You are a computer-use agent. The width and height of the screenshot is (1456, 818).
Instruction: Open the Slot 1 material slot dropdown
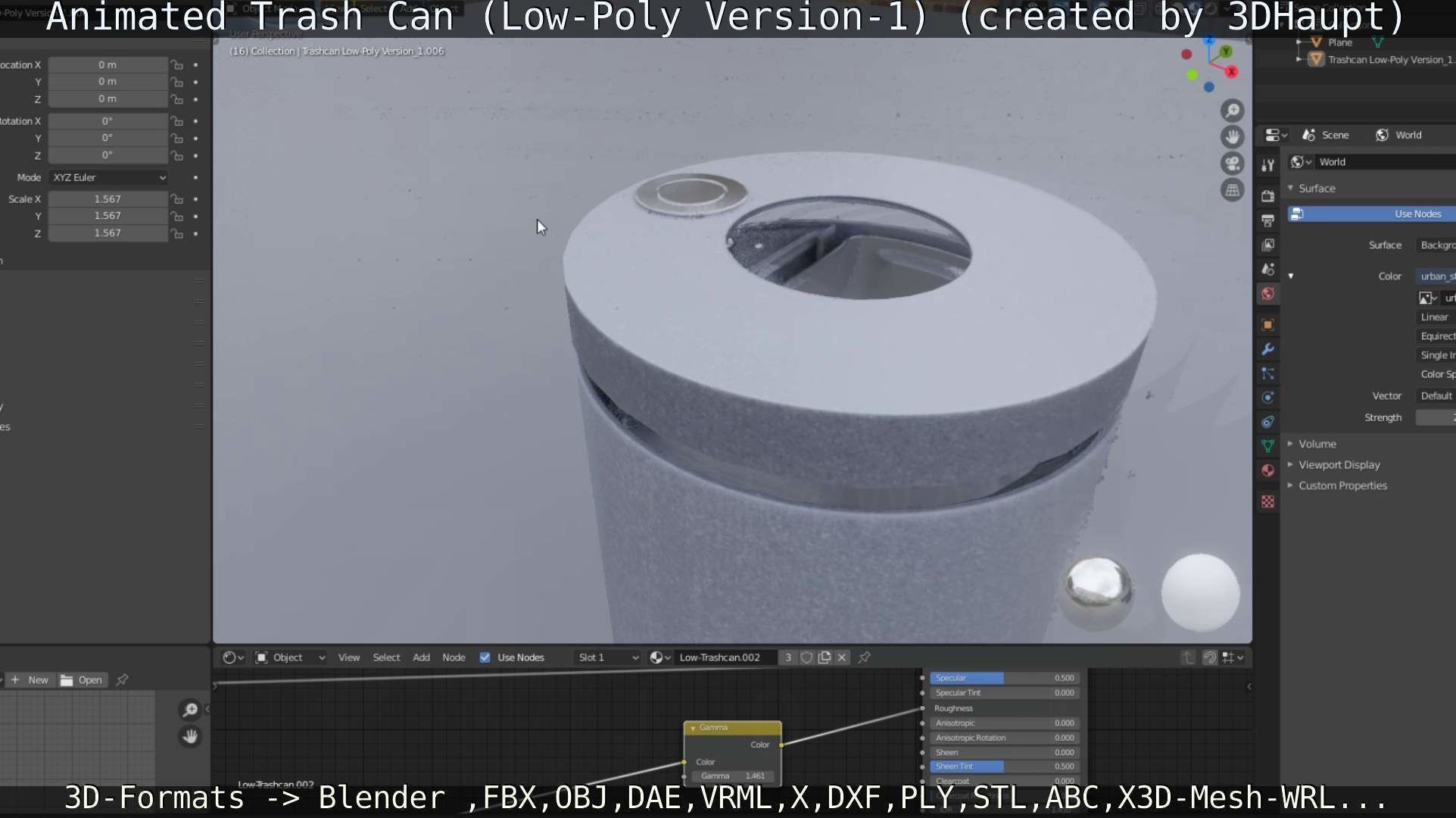pyautogui.click(x=608, y=657)
